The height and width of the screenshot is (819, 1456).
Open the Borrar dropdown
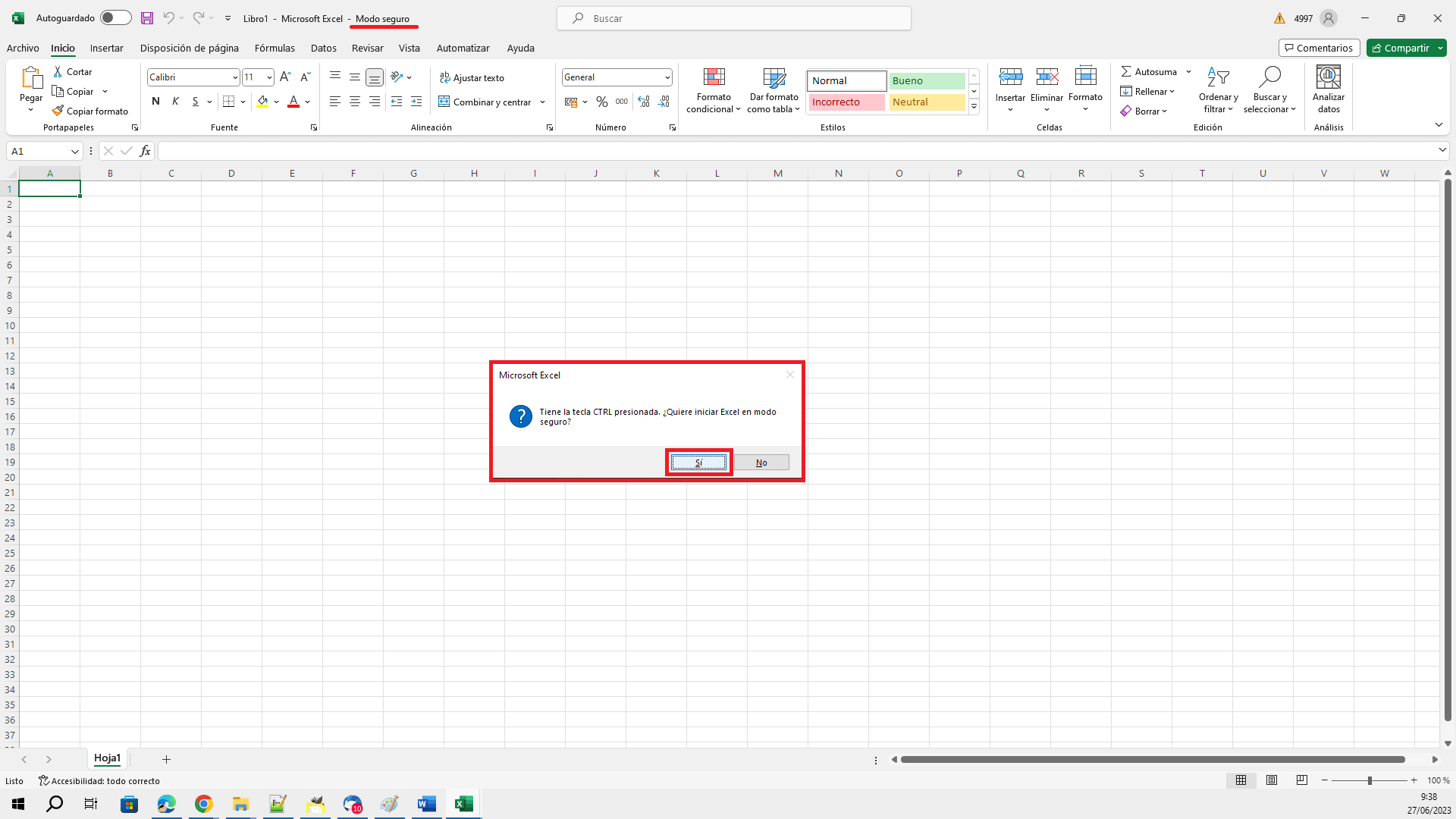tap(1144, 111)
